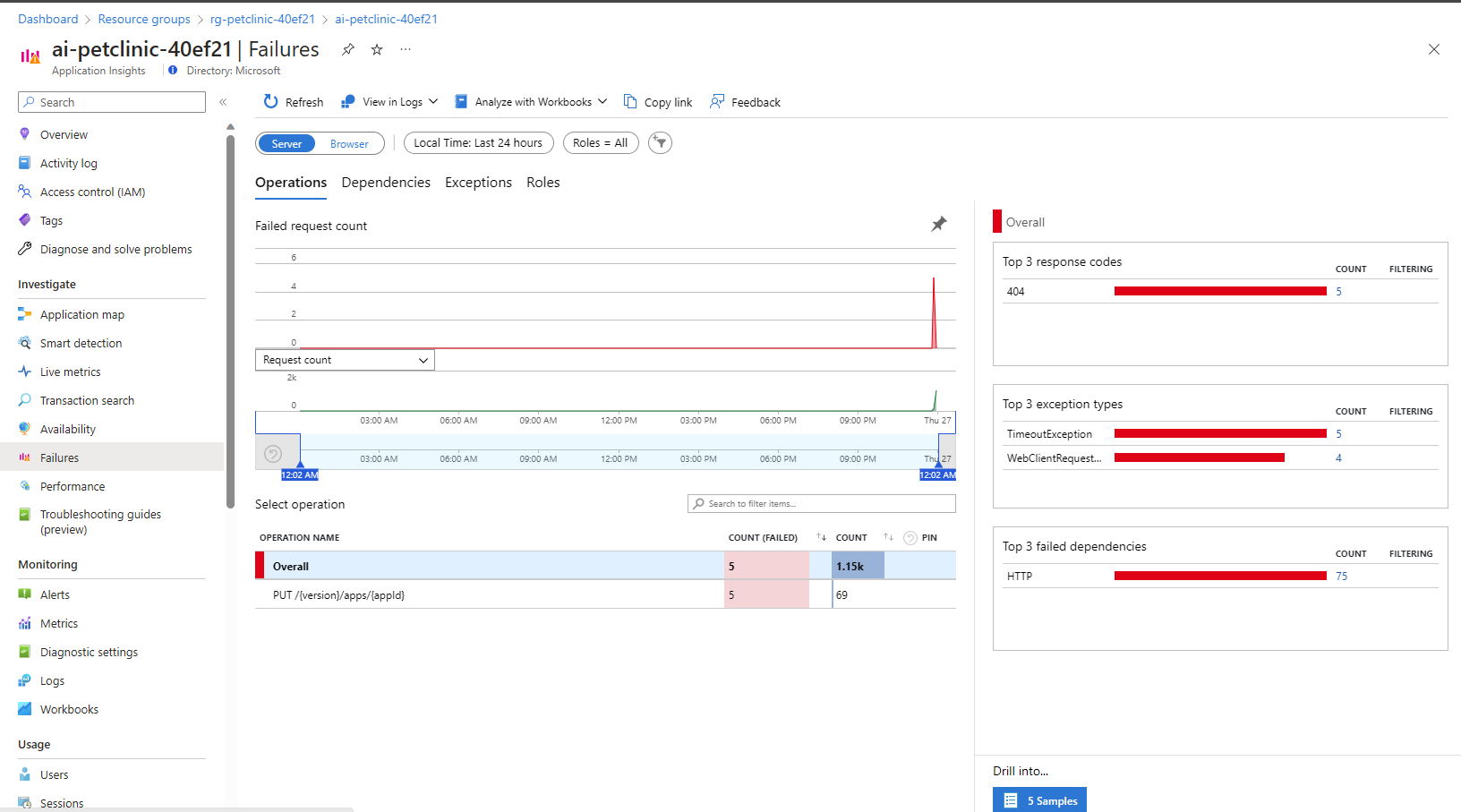Image resolution: width=1461 pixels, height=812 pixels.
Task: Click the 5 Samples drill-into button
Action: pyautogui.click(x=1039, y=800)
